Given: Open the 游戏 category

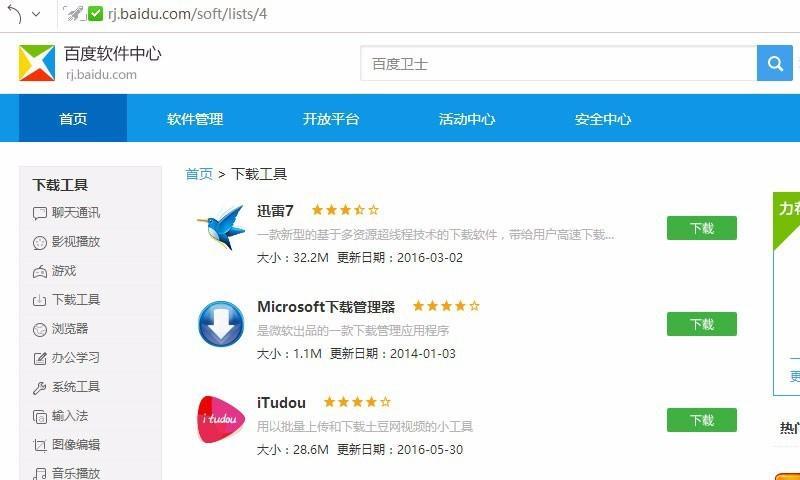Looking at the screenshot, I should coord(64,271).
